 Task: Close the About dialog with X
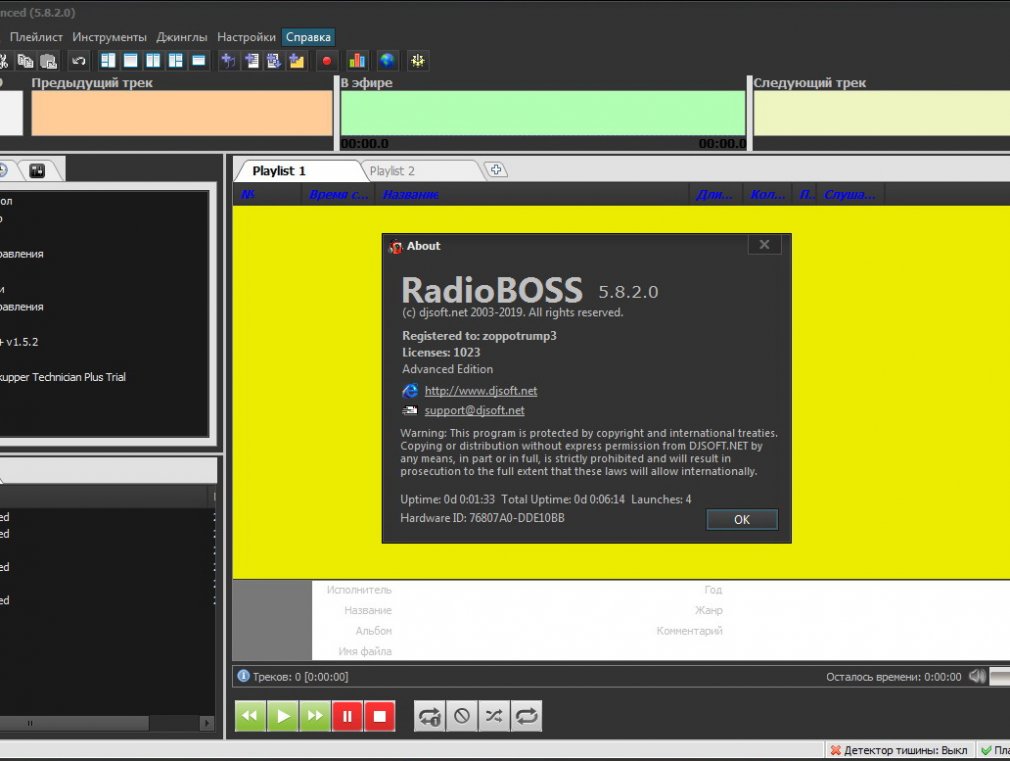[x=765, y=245]
